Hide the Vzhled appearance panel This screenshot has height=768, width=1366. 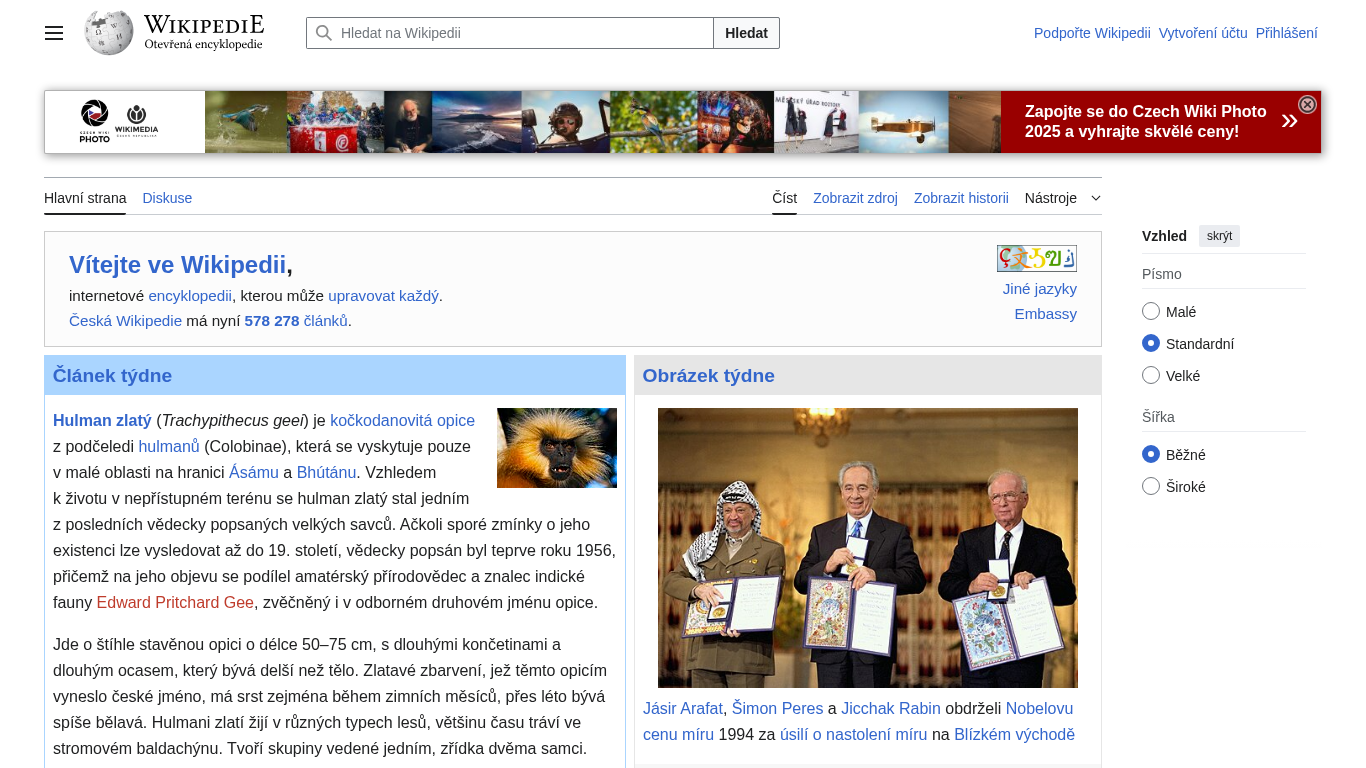[x=1219, y=236]
